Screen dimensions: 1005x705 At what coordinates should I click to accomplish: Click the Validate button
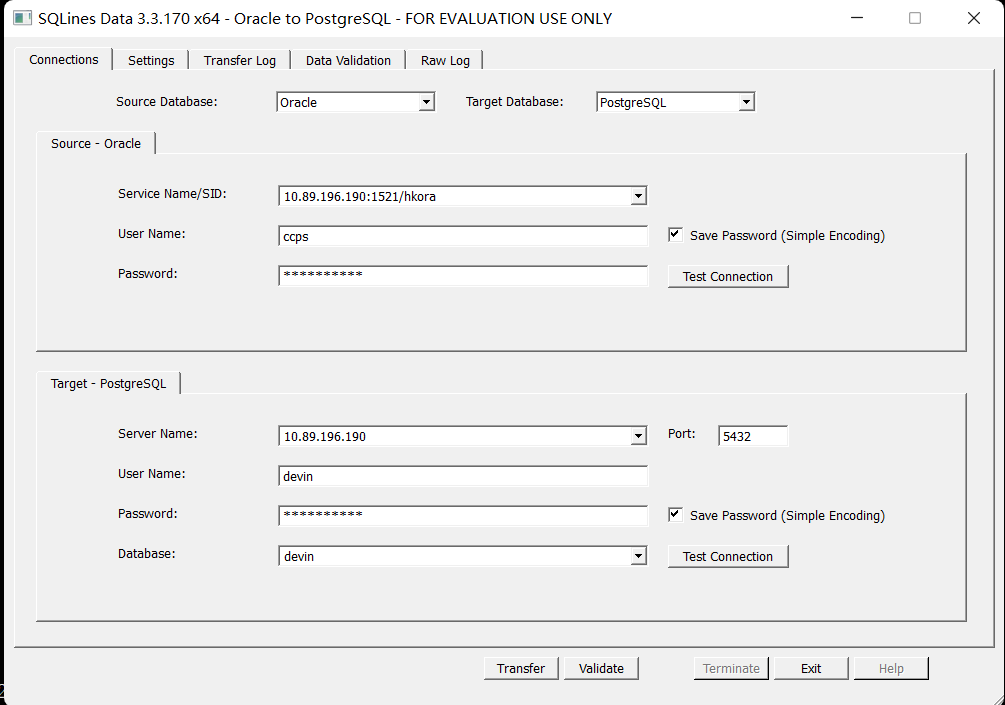[601, 668]
